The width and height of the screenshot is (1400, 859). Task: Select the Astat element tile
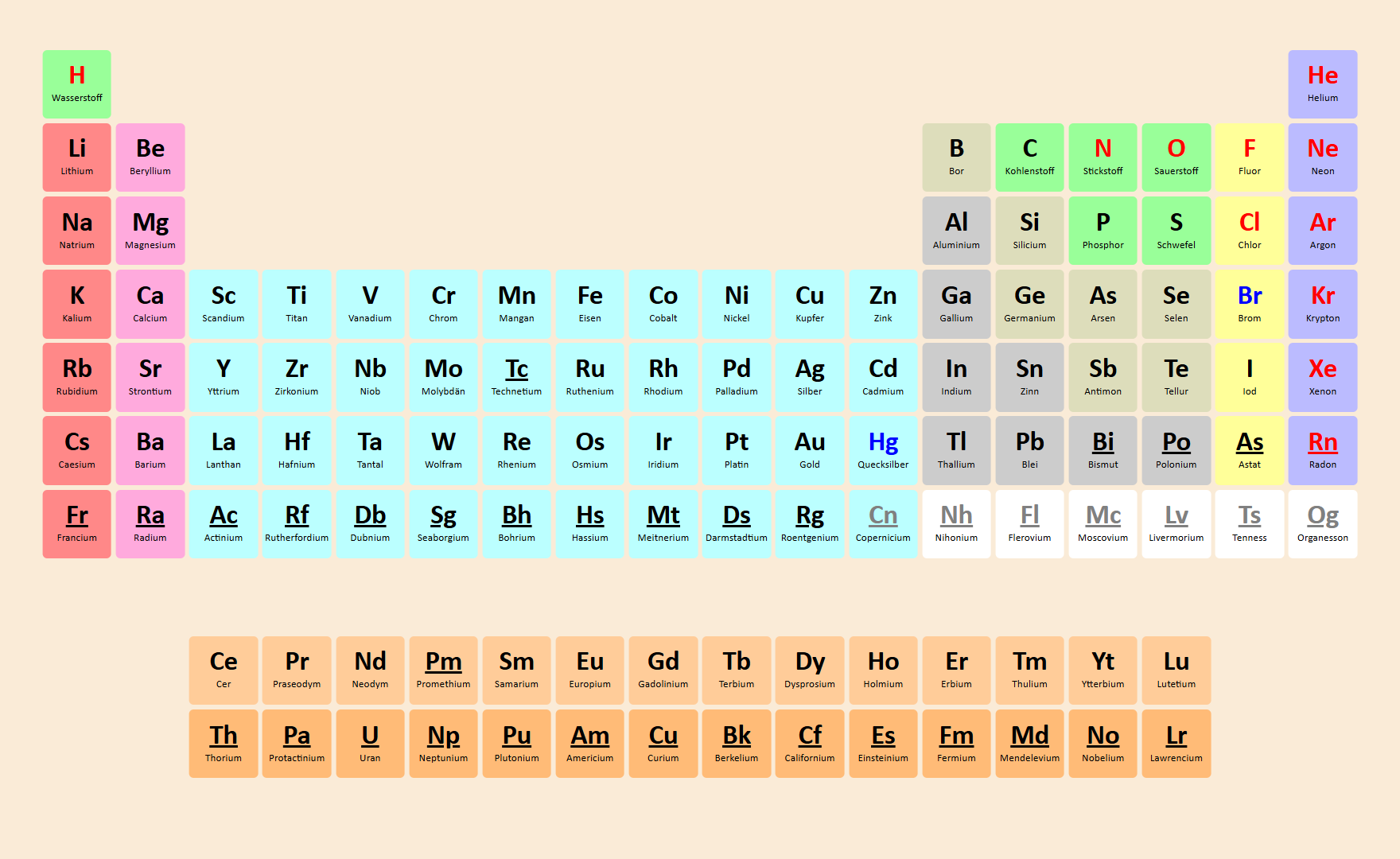point(1250,450)
